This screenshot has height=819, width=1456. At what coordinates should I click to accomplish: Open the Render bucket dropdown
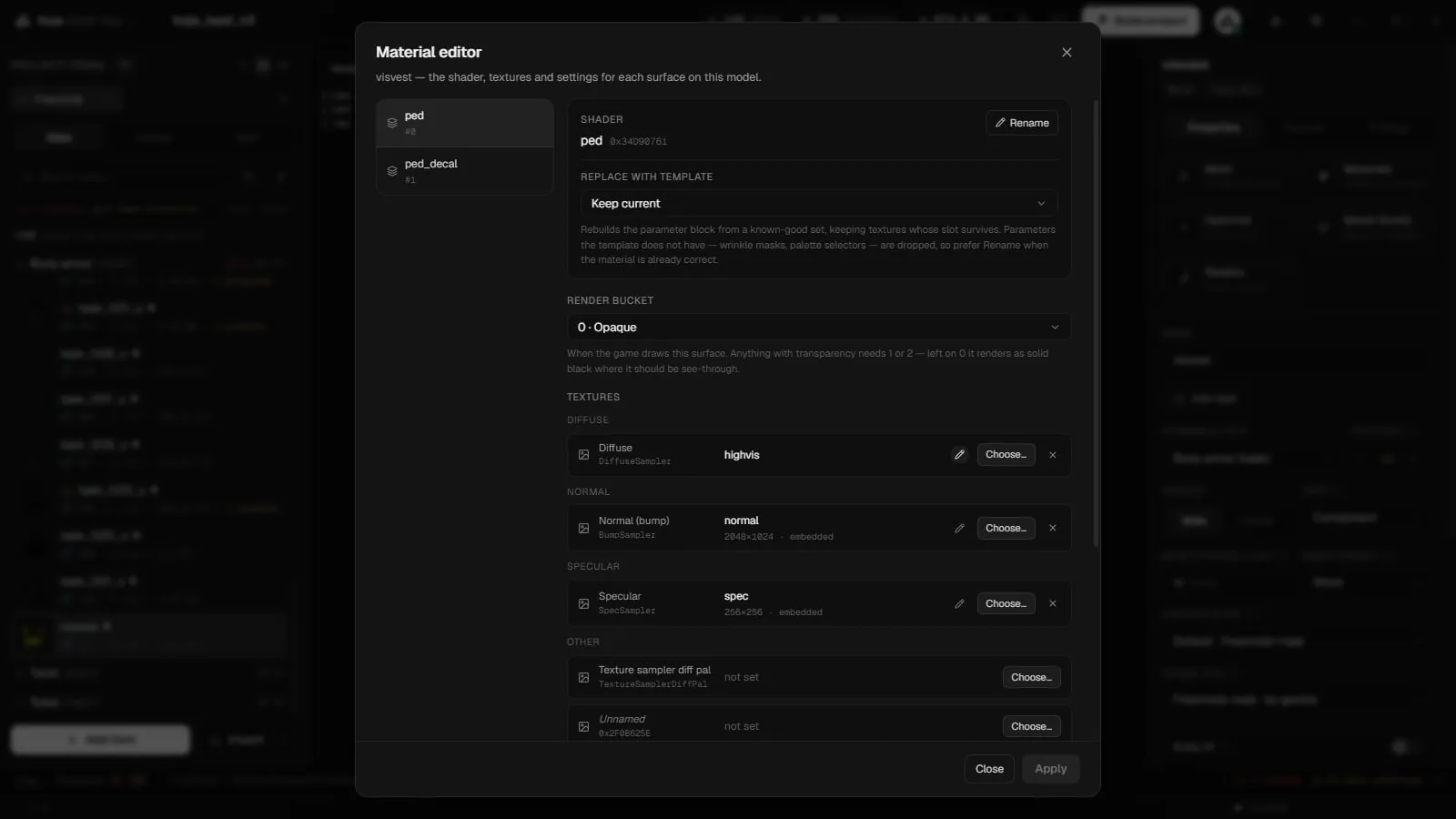tap(819, 328)
